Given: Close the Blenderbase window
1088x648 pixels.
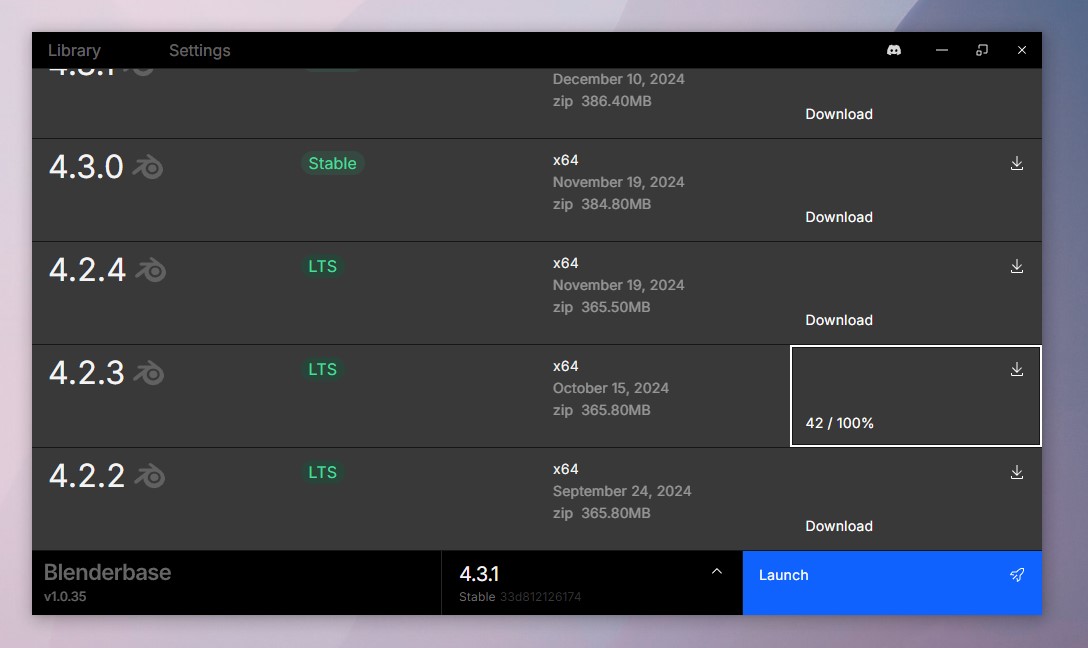Looking at the screenshot, I should pyautogui.click(x=1022, y=50).
